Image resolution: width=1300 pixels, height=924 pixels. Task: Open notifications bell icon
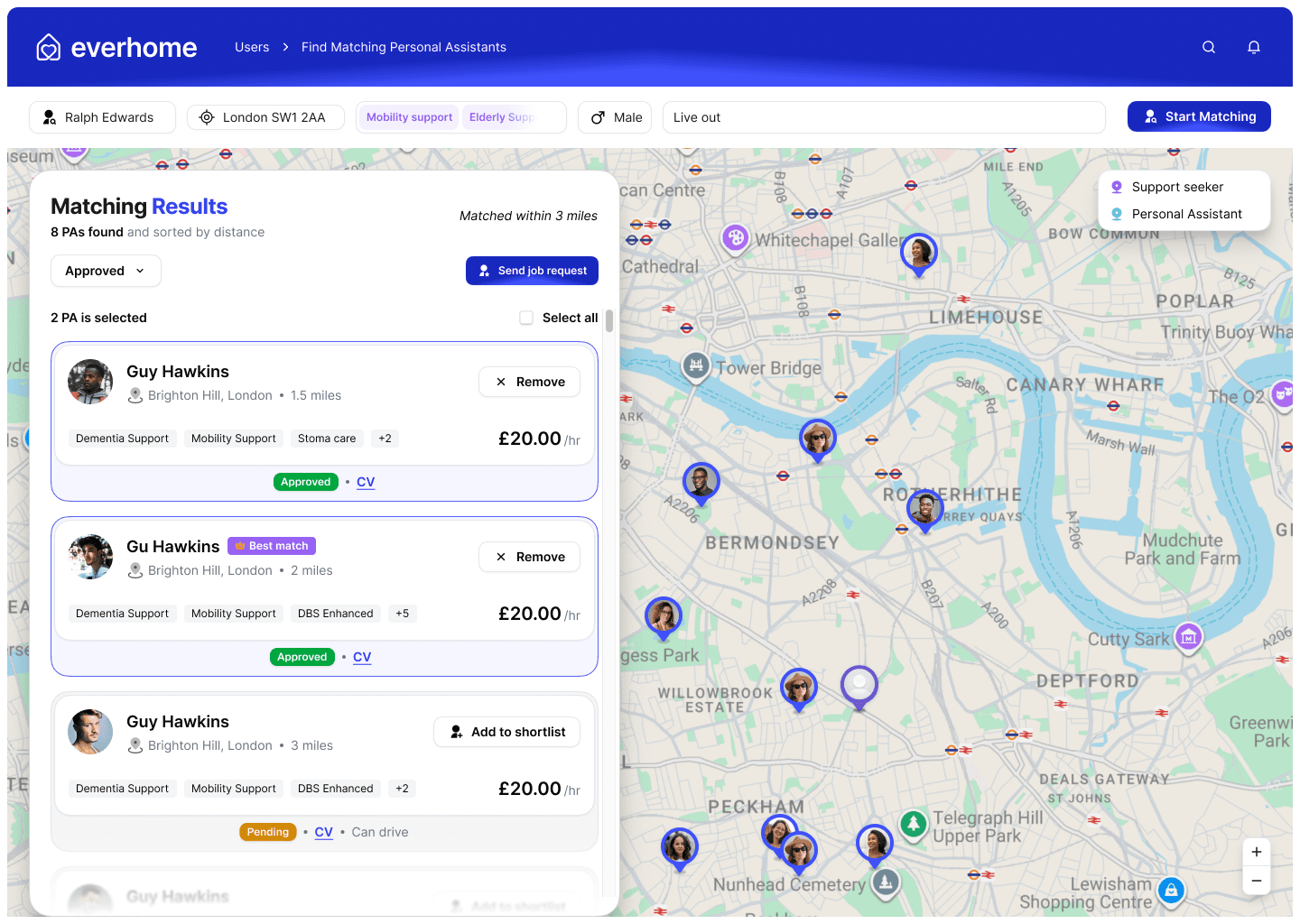1254,47
